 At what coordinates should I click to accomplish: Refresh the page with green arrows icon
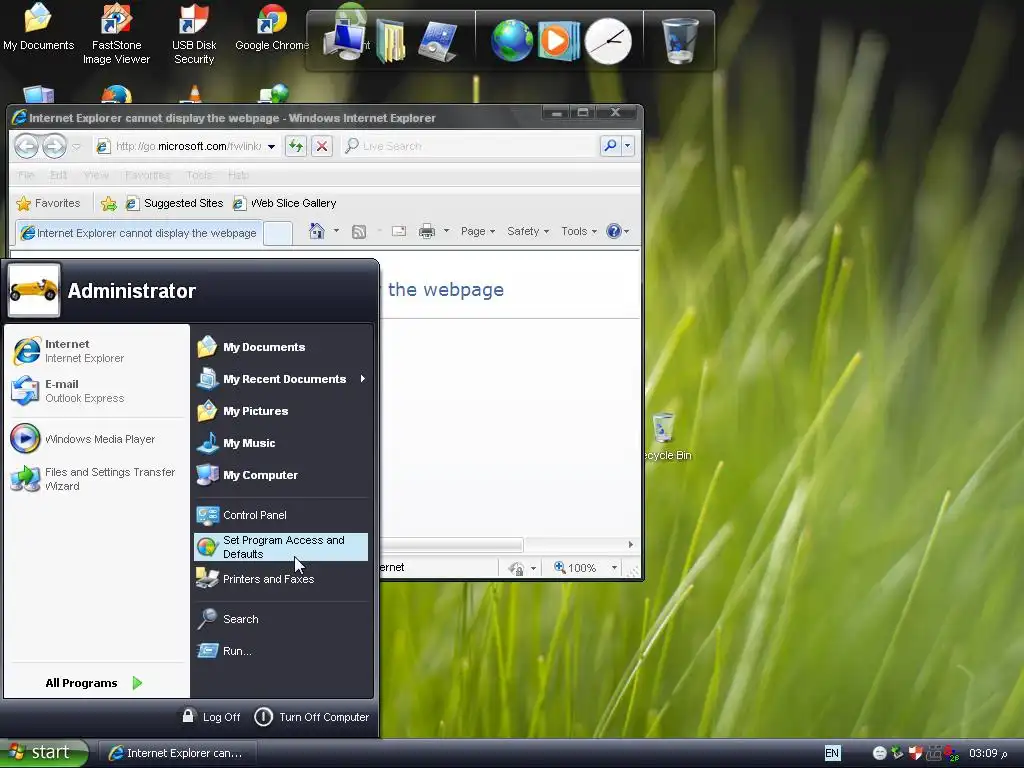pyautogui.click(x=296, y=146)
